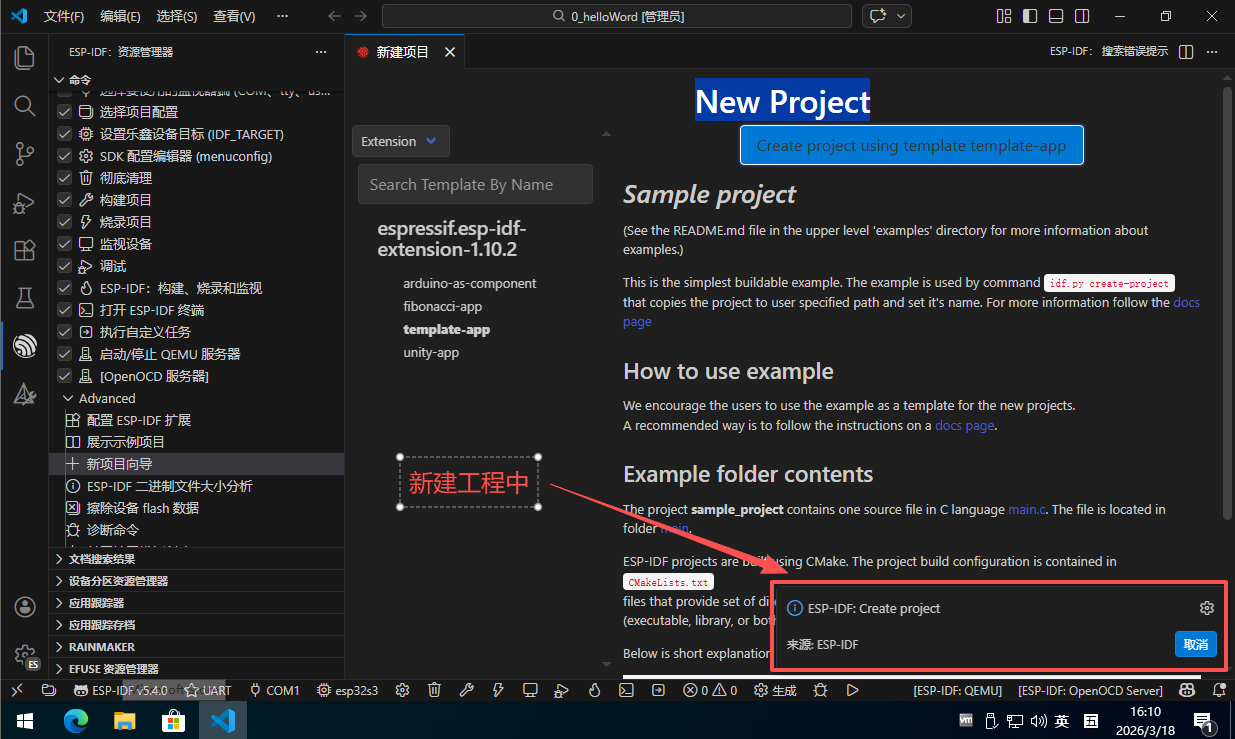Navigate back with the title bar arrow
1235x739 pixels.
[x=334, y=16]
